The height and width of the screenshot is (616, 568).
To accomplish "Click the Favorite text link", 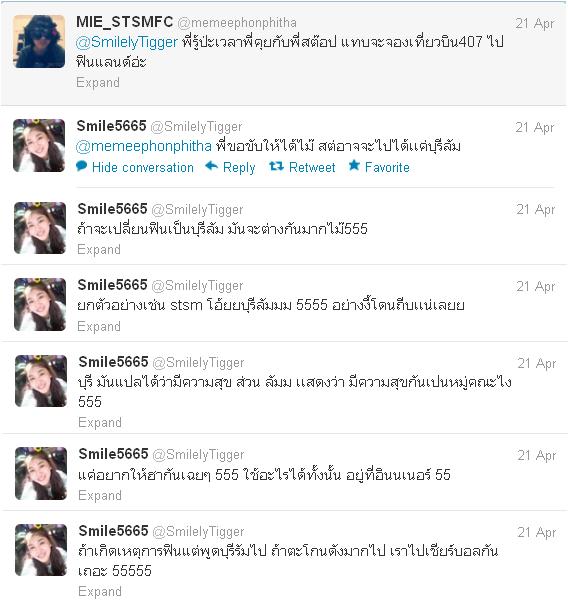I will (x=387, y=168).
